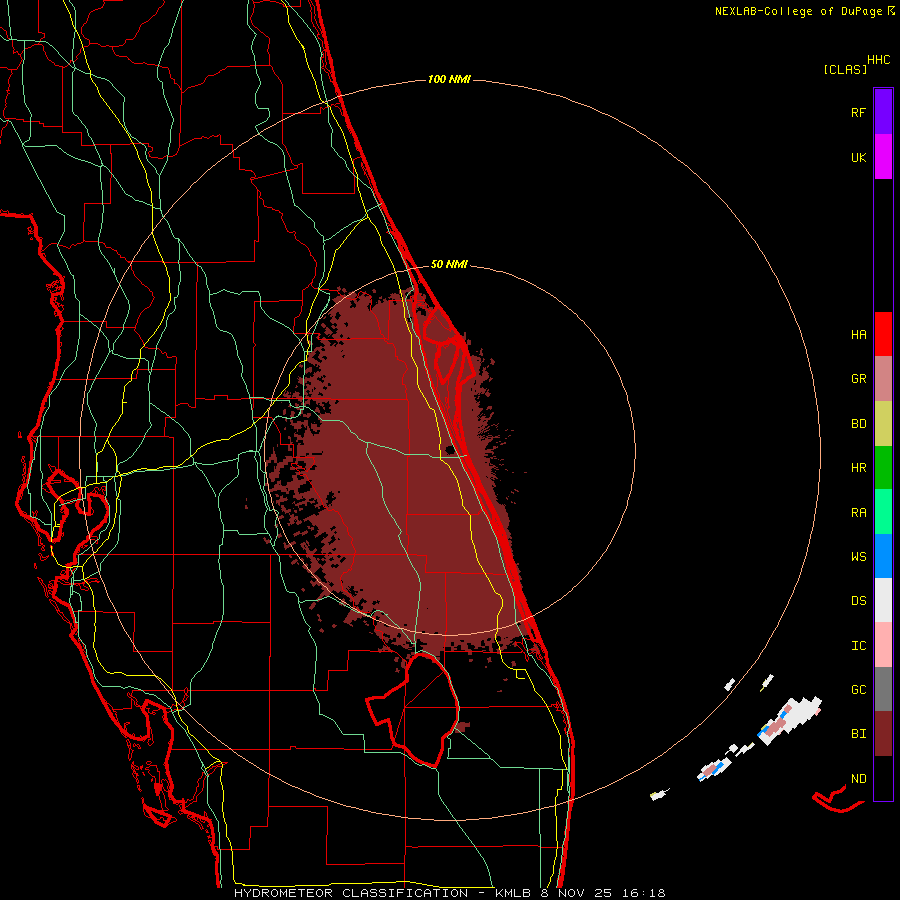The image size is (900, 900).
Task: Click the Hydrometeor Classification KMLB timestamp caption
Action: pos(449,893)
